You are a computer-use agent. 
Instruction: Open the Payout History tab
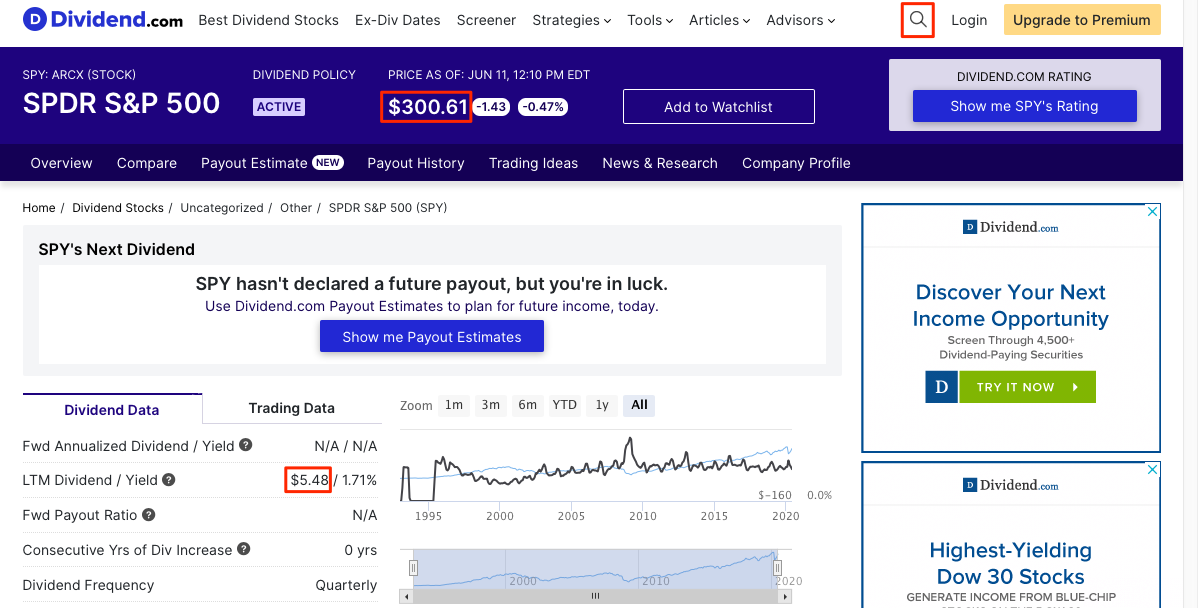(416, 163)
